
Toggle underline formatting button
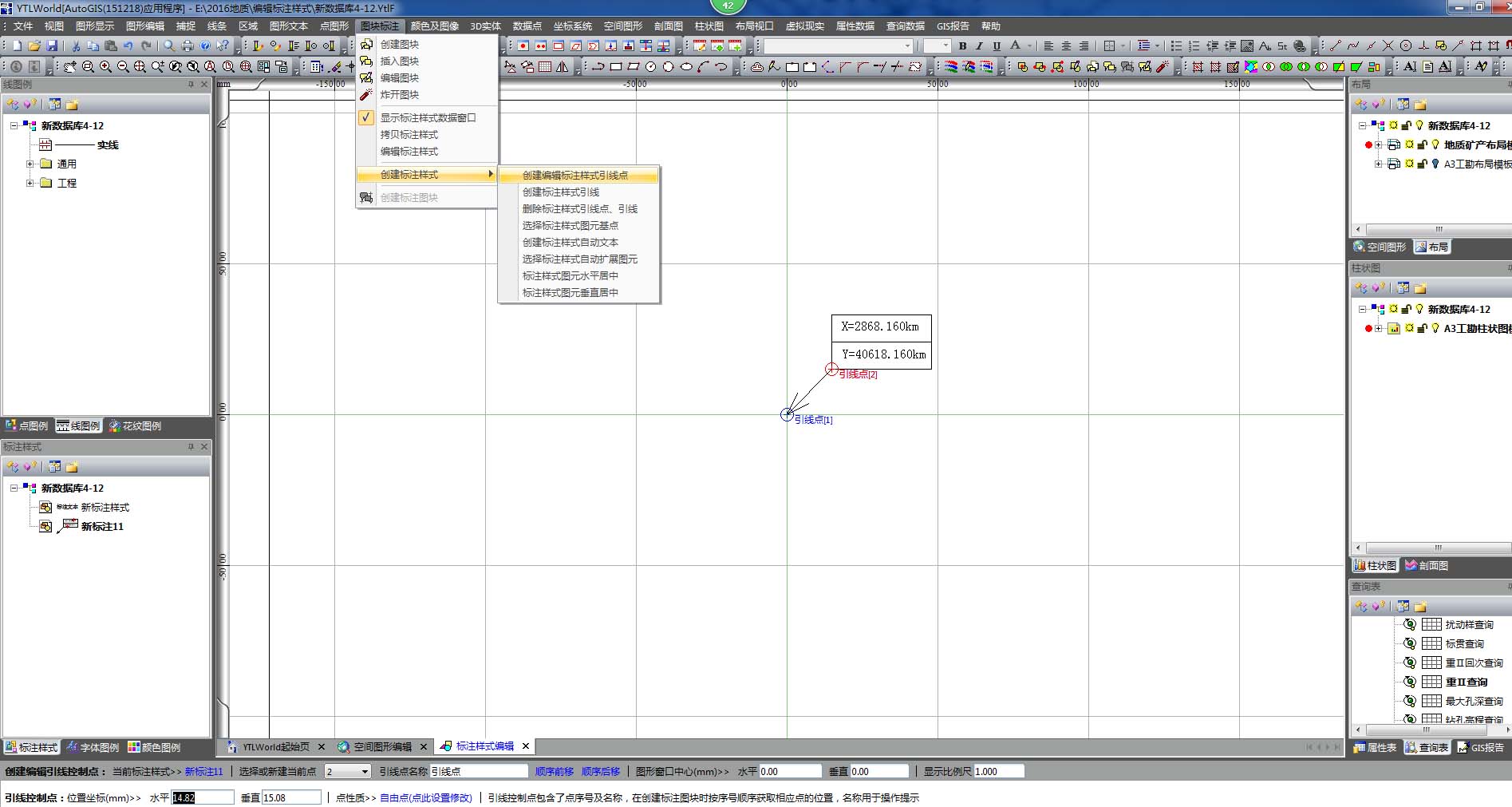(997, 46)
